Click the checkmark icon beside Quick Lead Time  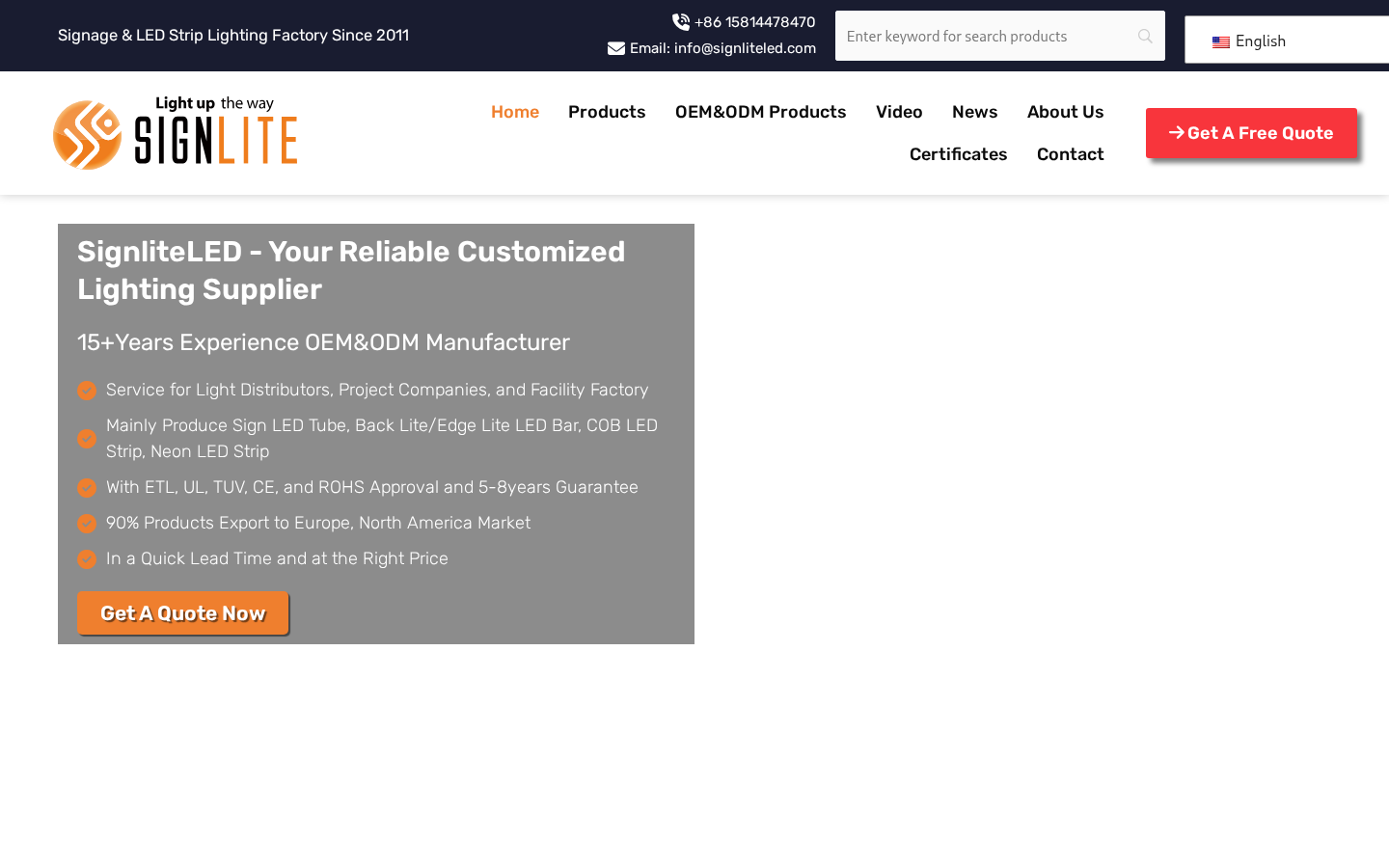coord(87,559)
